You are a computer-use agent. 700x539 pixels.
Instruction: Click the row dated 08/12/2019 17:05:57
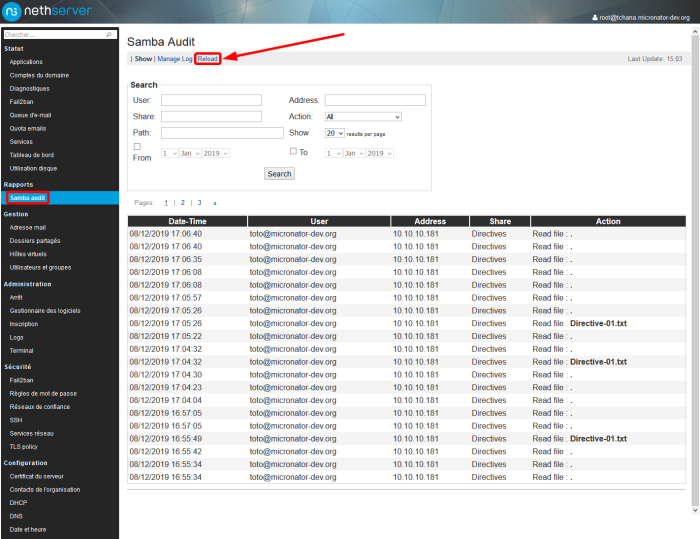407,297
